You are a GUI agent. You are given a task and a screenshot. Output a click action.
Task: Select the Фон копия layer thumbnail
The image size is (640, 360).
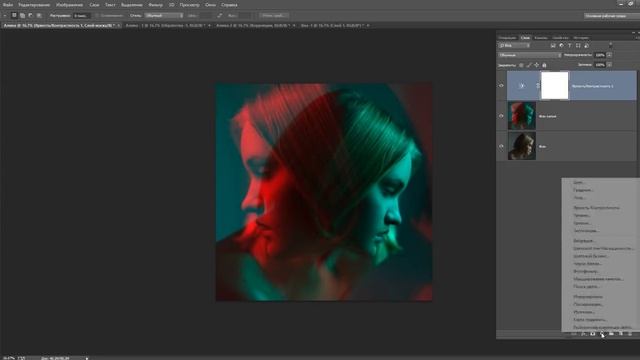pyautogui.click(x=522, y=116)
